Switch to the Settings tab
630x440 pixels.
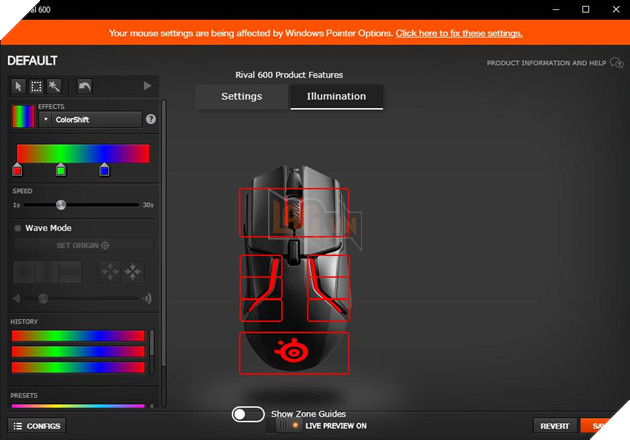[241, 96]
